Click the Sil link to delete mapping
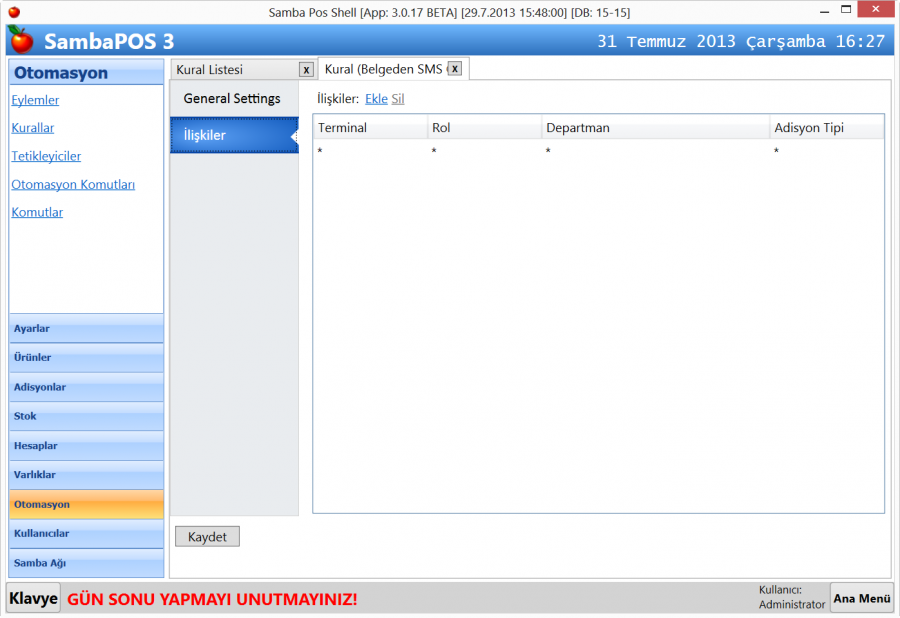The width and height of the screenshot is (900, 618). pos(397,99)
